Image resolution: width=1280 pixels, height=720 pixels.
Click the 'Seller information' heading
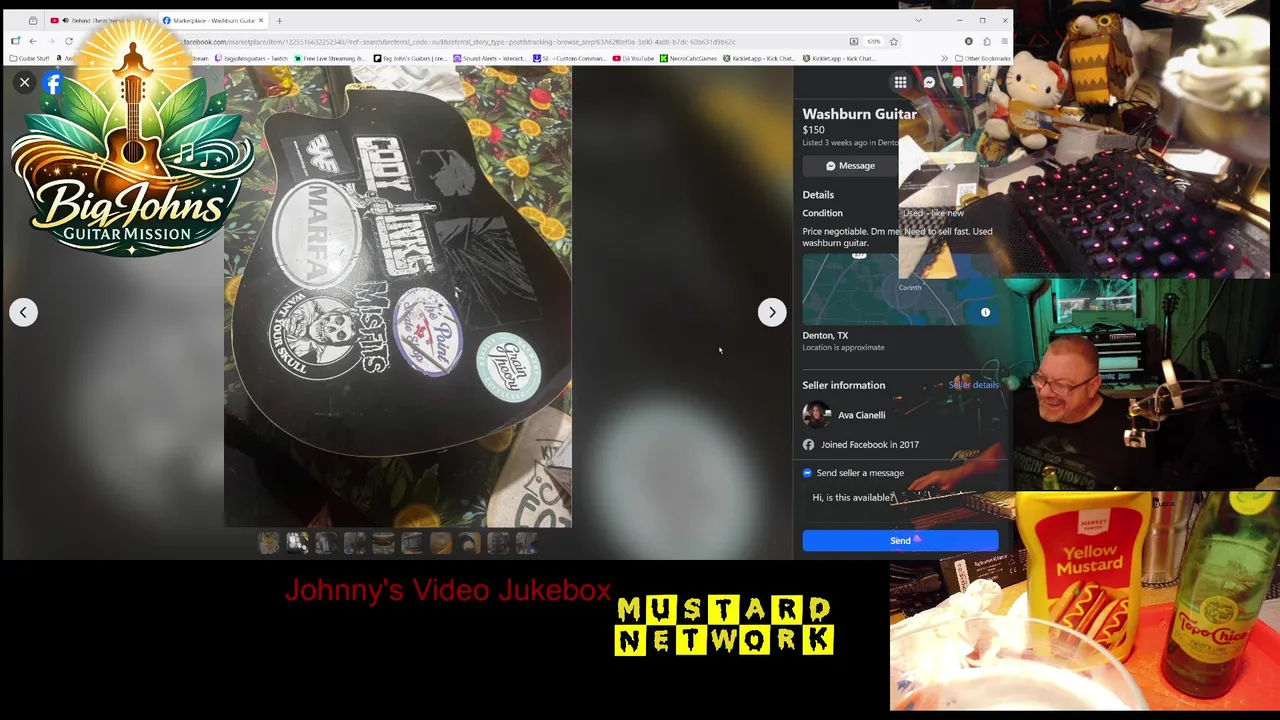(x=843, y=385)
